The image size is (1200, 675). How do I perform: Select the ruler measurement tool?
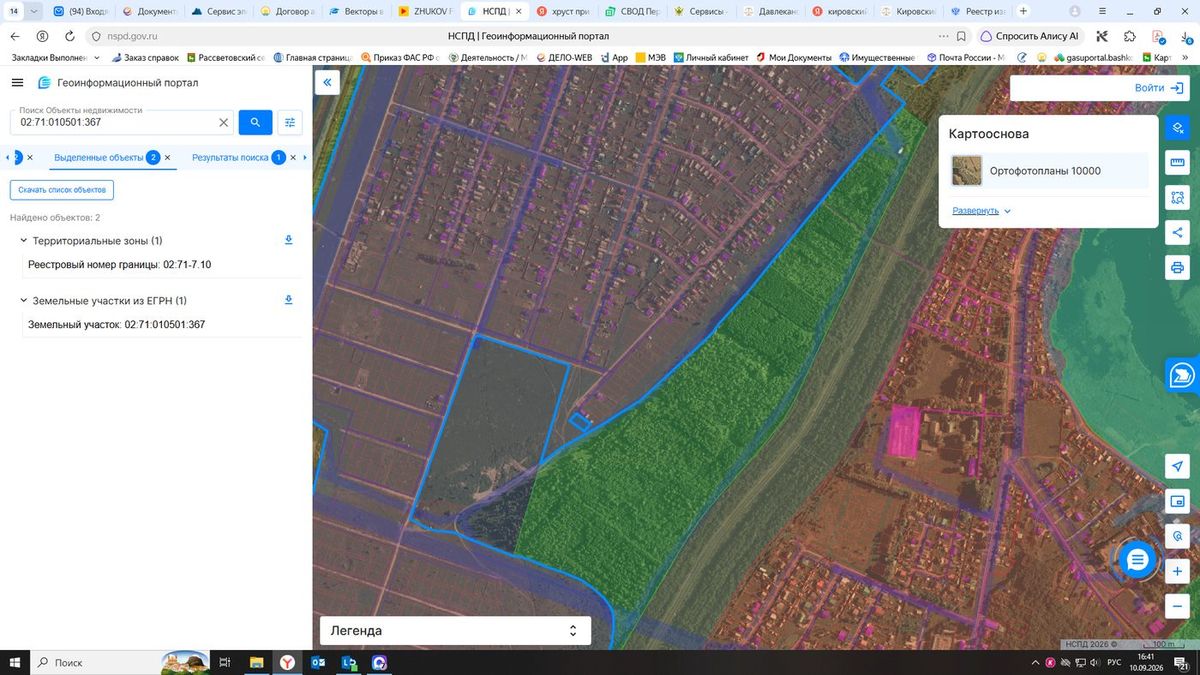click(1178, 163)
